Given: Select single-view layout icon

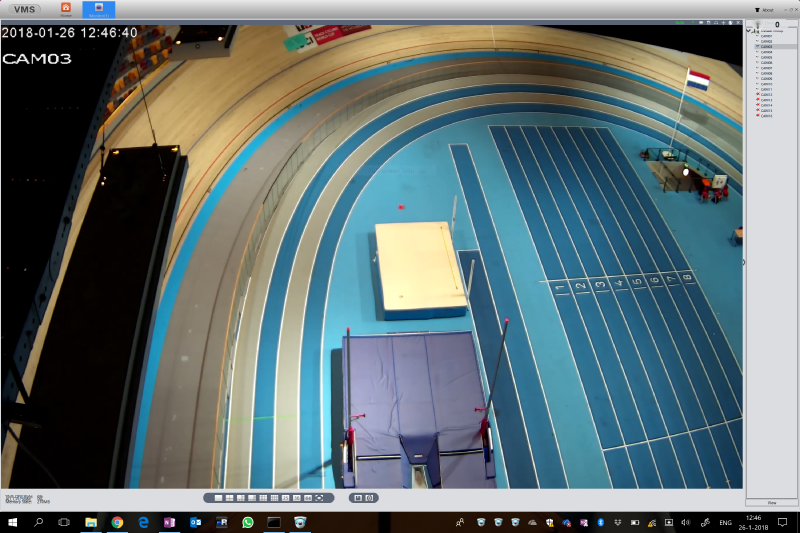Looking at the screenshot, I should pyautogui.click(x=218, y=497).
